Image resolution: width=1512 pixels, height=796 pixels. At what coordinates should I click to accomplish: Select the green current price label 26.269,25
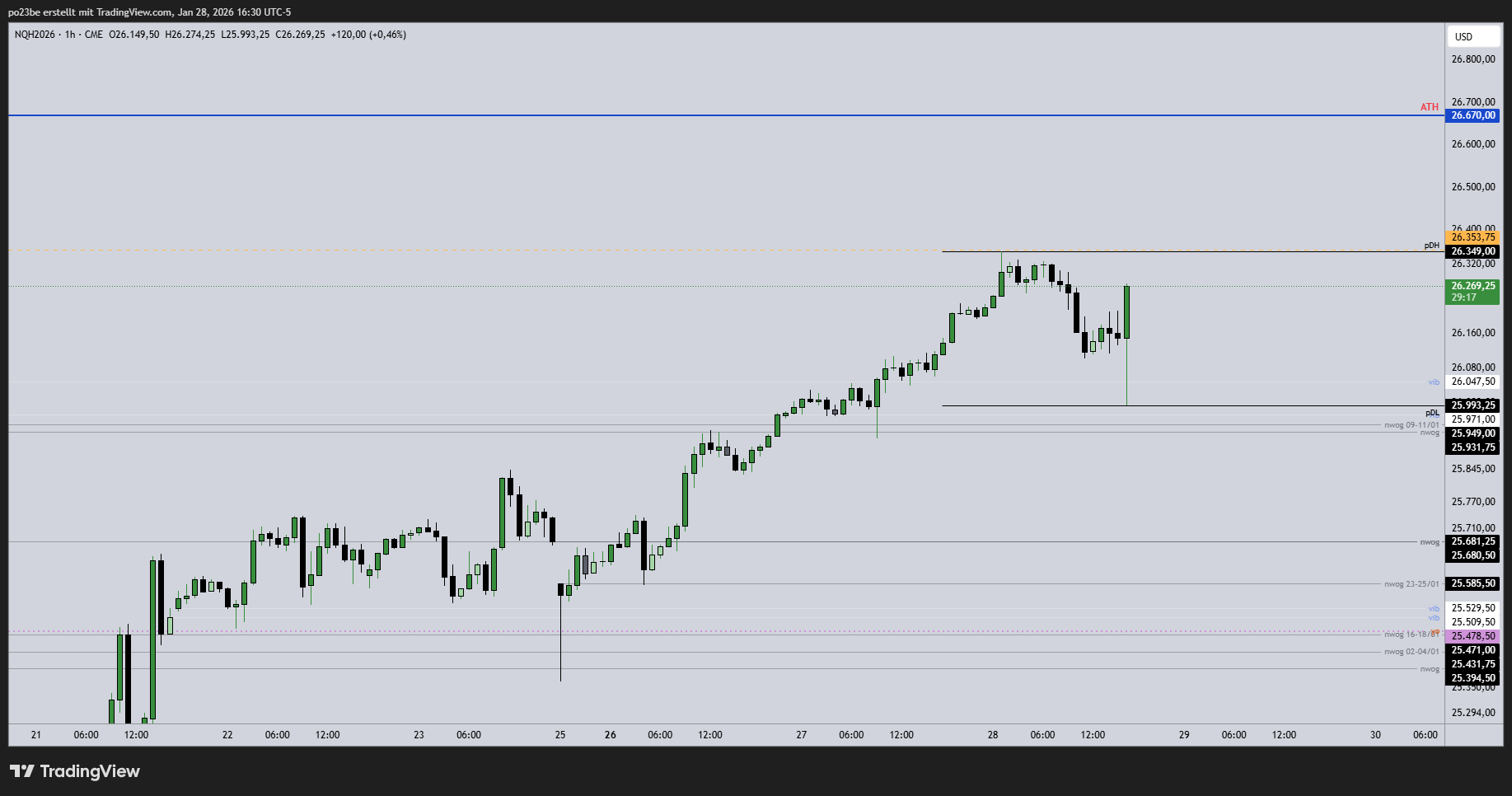(x=1472, y=288)
